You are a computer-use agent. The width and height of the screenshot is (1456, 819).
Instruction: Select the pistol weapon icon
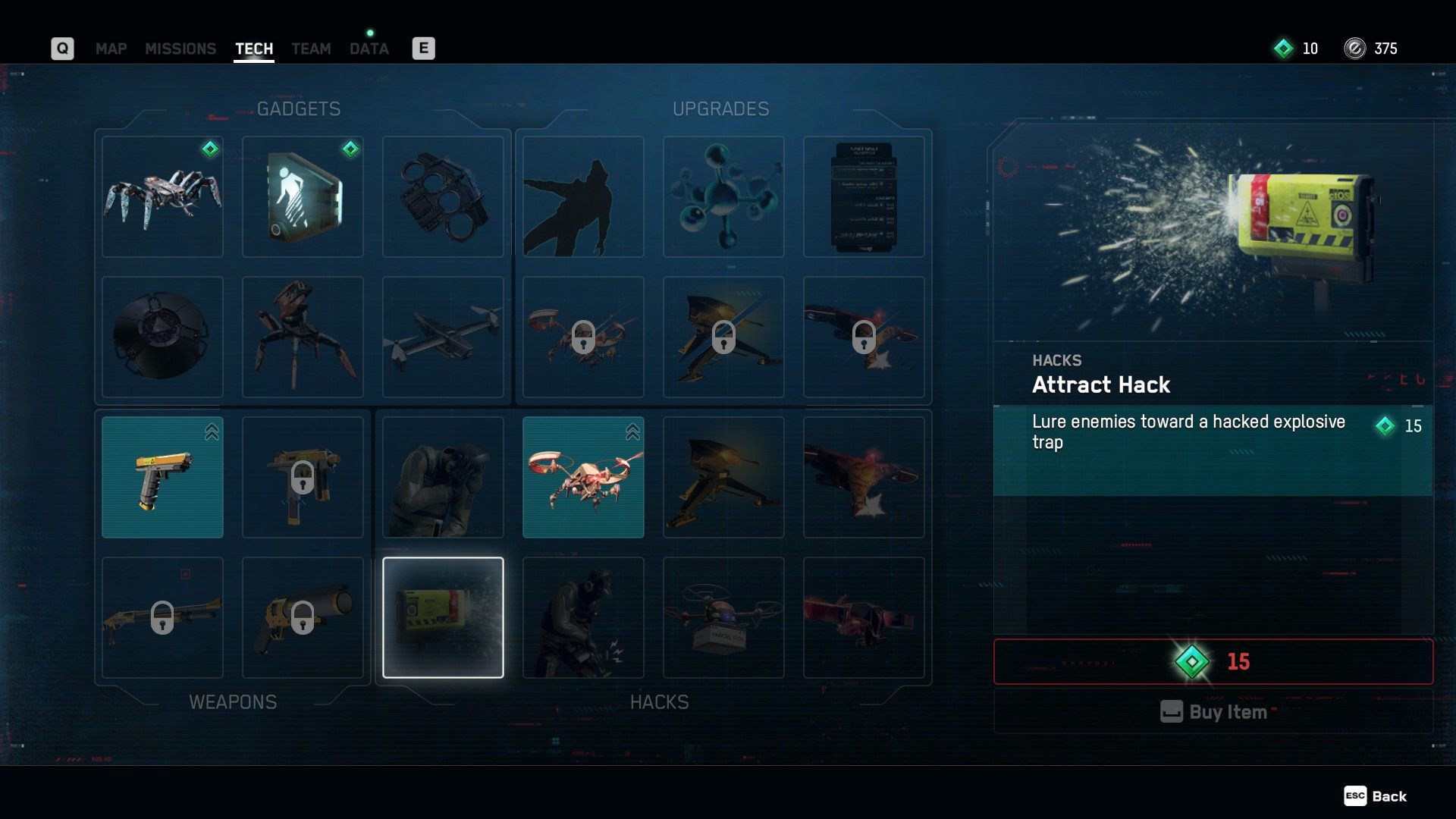[163, 476]
